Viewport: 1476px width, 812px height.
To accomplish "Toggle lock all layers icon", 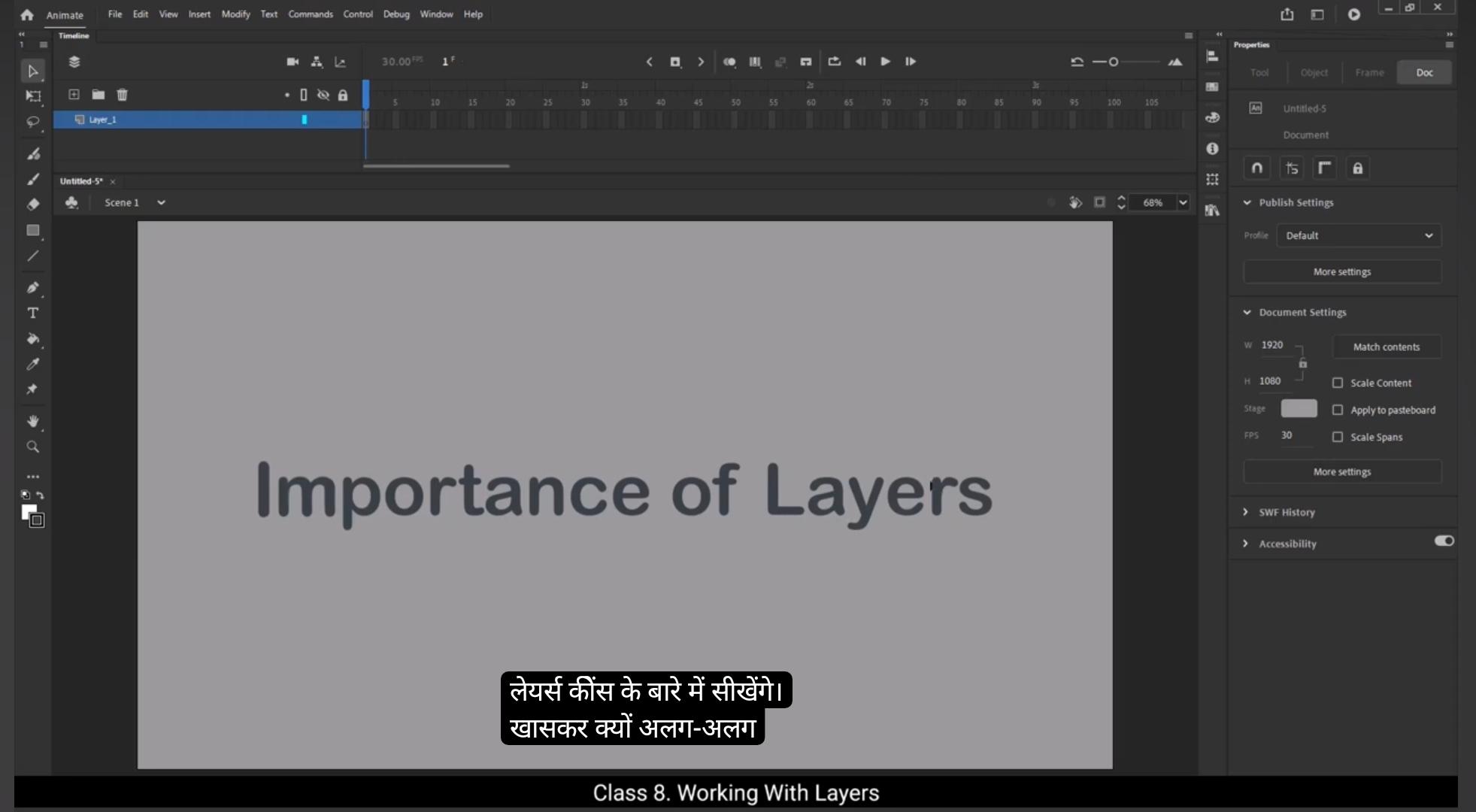I will click(343, 95).
